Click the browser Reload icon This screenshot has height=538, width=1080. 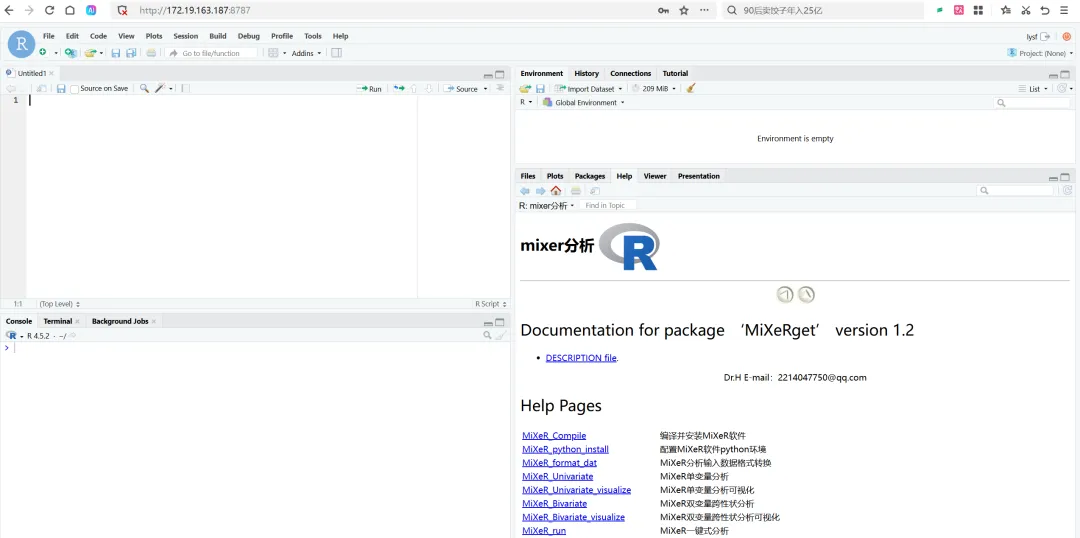click(x=50, y=10)
